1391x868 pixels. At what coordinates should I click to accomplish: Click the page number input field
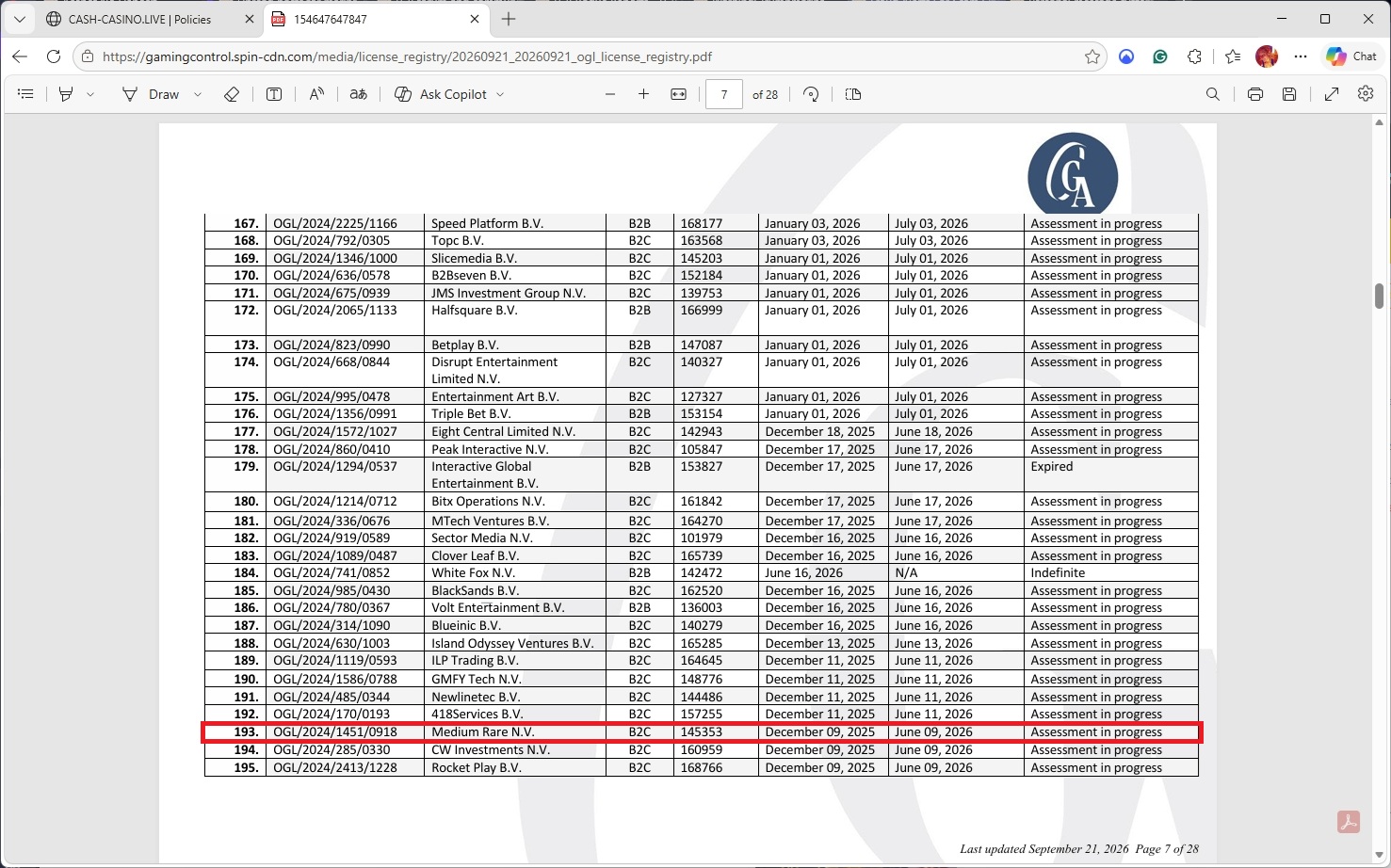click(724, 94)
